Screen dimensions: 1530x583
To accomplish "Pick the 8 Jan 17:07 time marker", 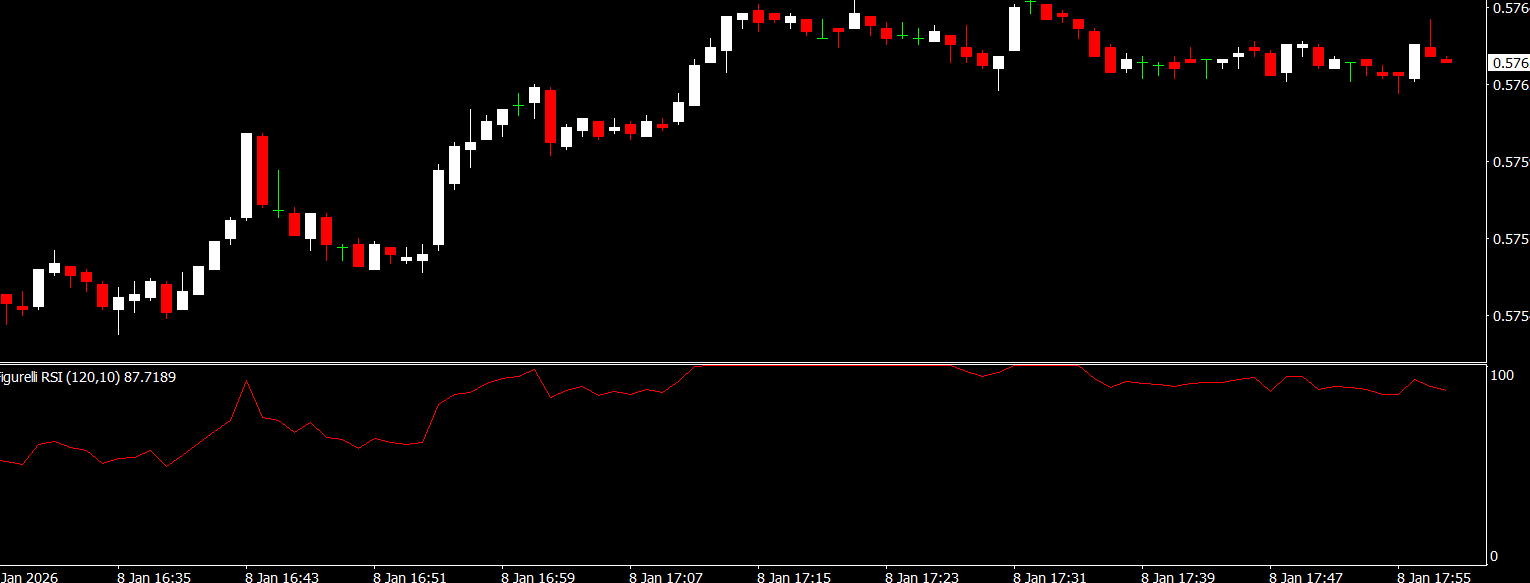I will point(665,577).
